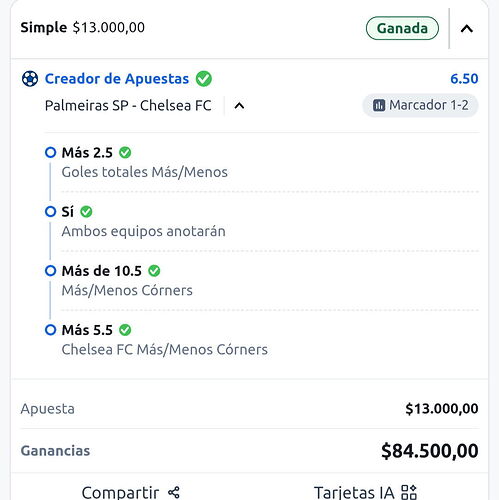499x500 pixels.
Task: Click the green check beside Más 2.5
Action: (x=125, y=153)
